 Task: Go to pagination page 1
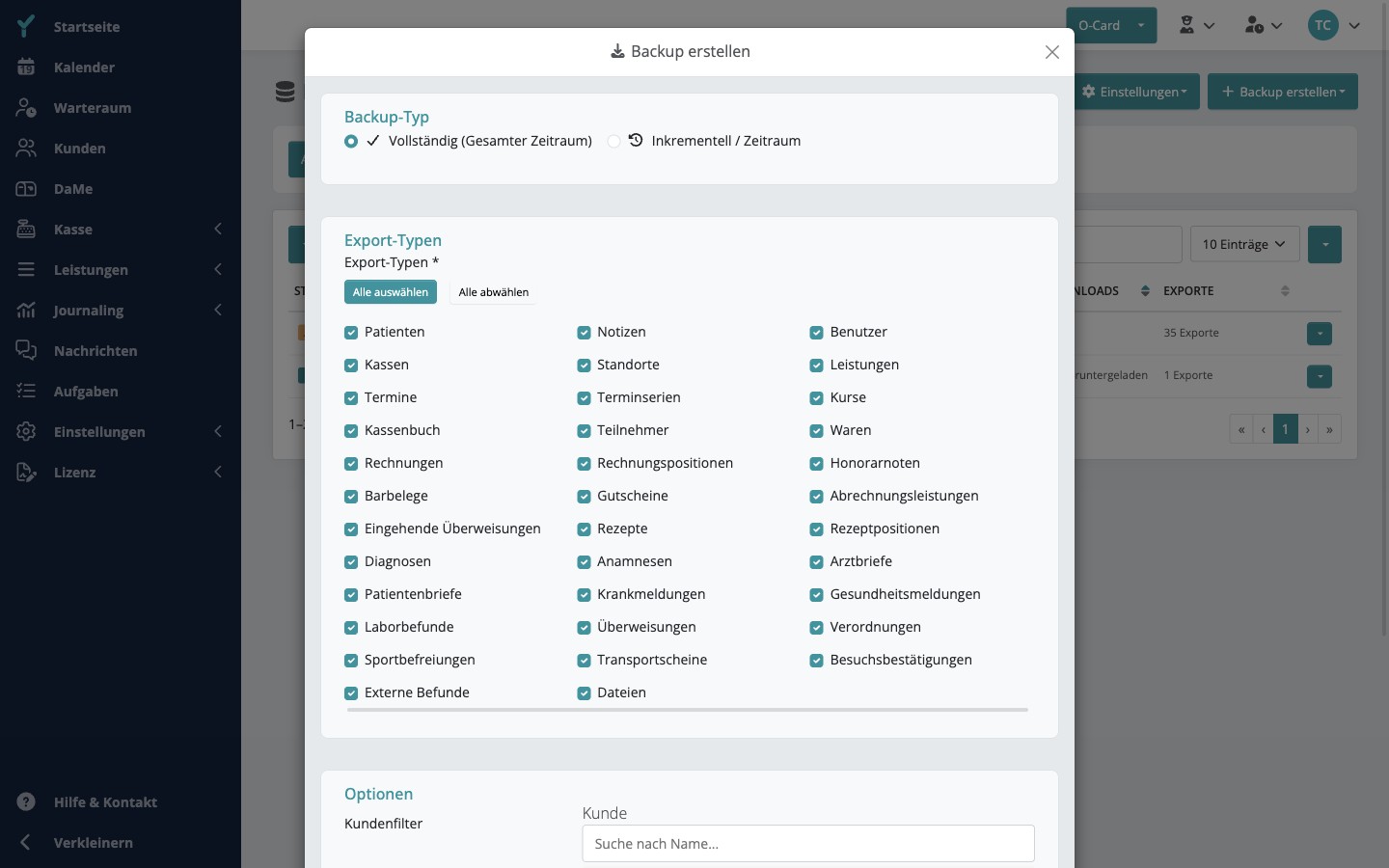(1285, 429)
